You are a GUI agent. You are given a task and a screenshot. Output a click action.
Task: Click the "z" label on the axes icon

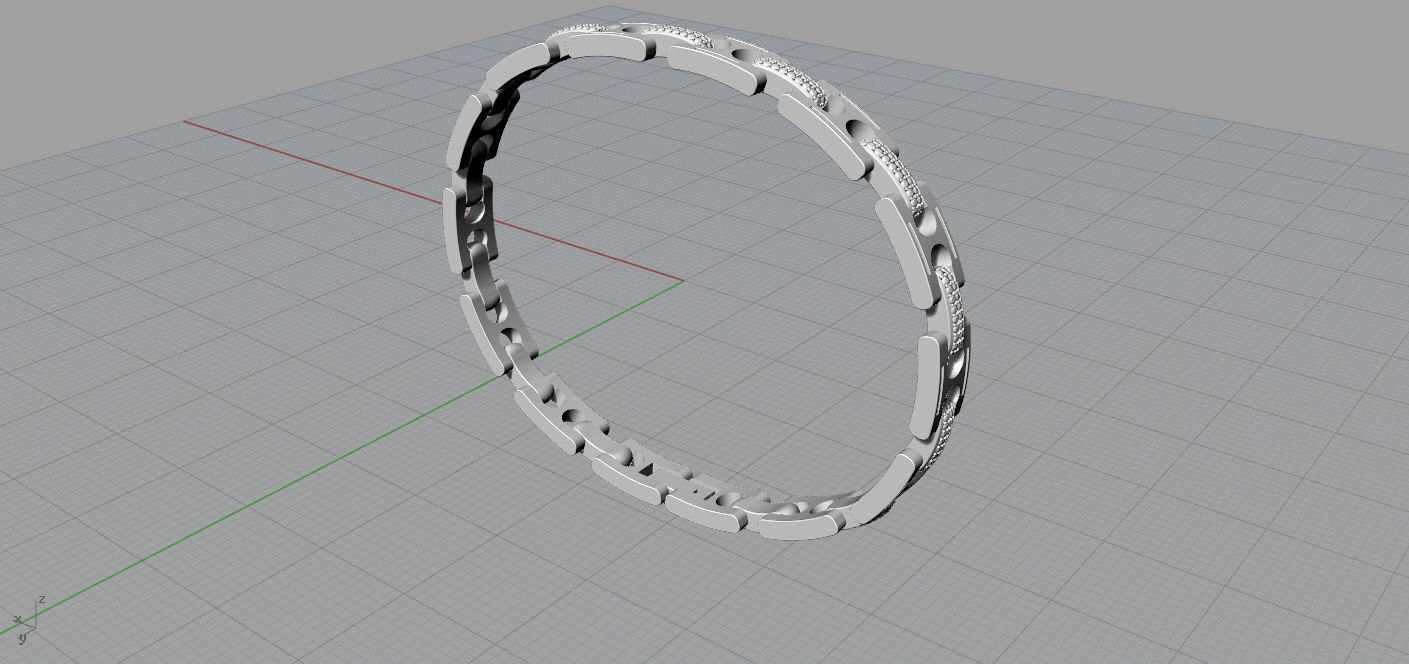tap(42, 599)
